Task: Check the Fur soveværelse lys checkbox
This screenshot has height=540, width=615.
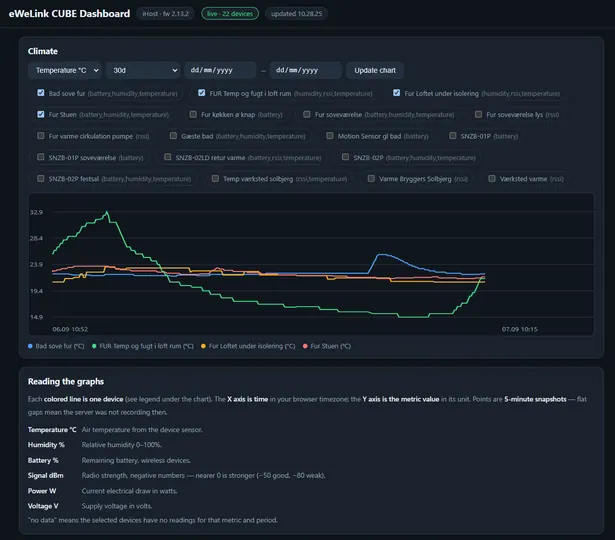Action: pyautogui.click(x=478, y=114)
